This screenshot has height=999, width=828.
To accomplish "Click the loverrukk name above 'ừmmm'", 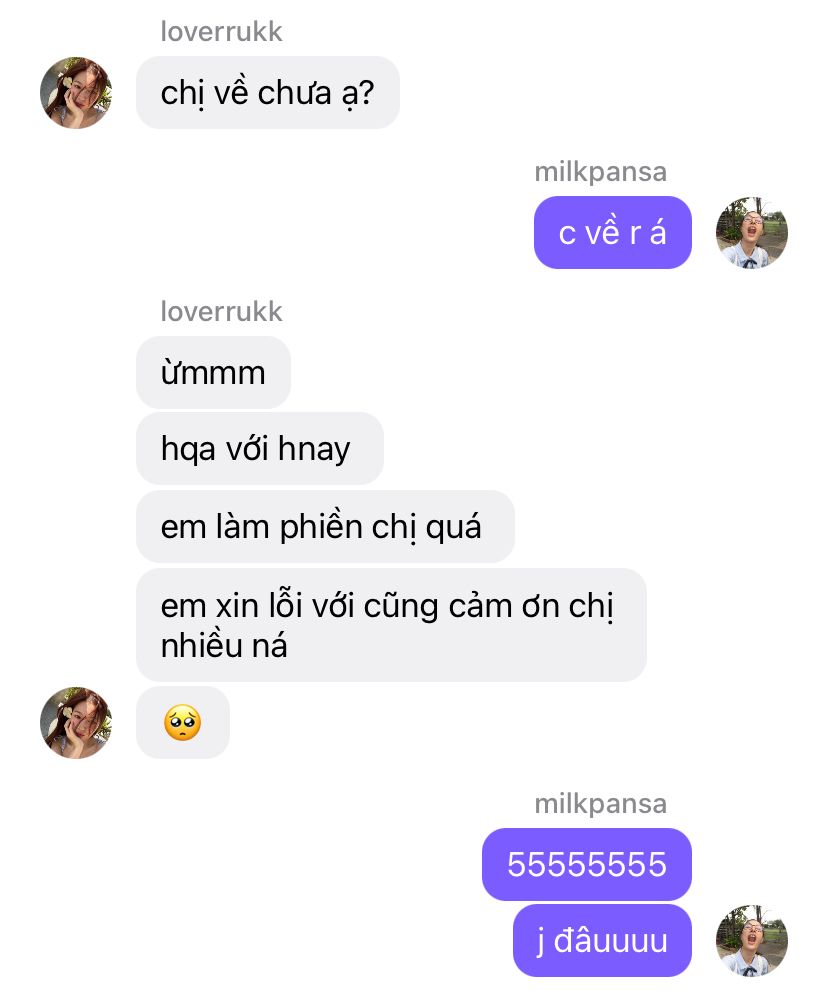I will click(221, 312).
